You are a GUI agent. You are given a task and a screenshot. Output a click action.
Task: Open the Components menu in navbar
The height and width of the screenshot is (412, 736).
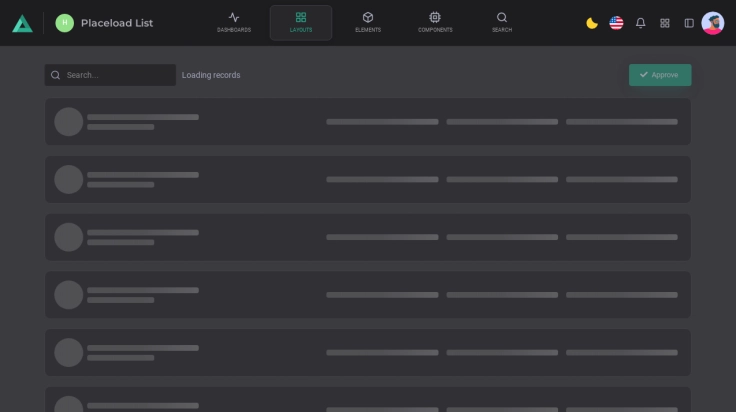[434, 22]
